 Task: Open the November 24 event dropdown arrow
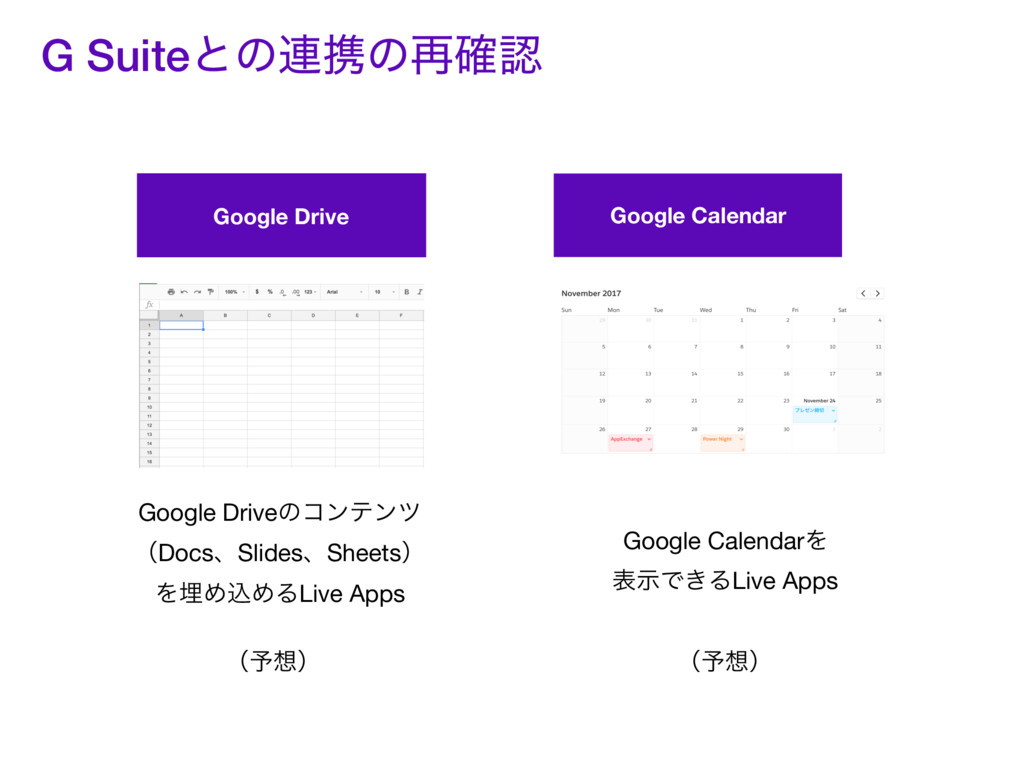click(x=833, y=411)
